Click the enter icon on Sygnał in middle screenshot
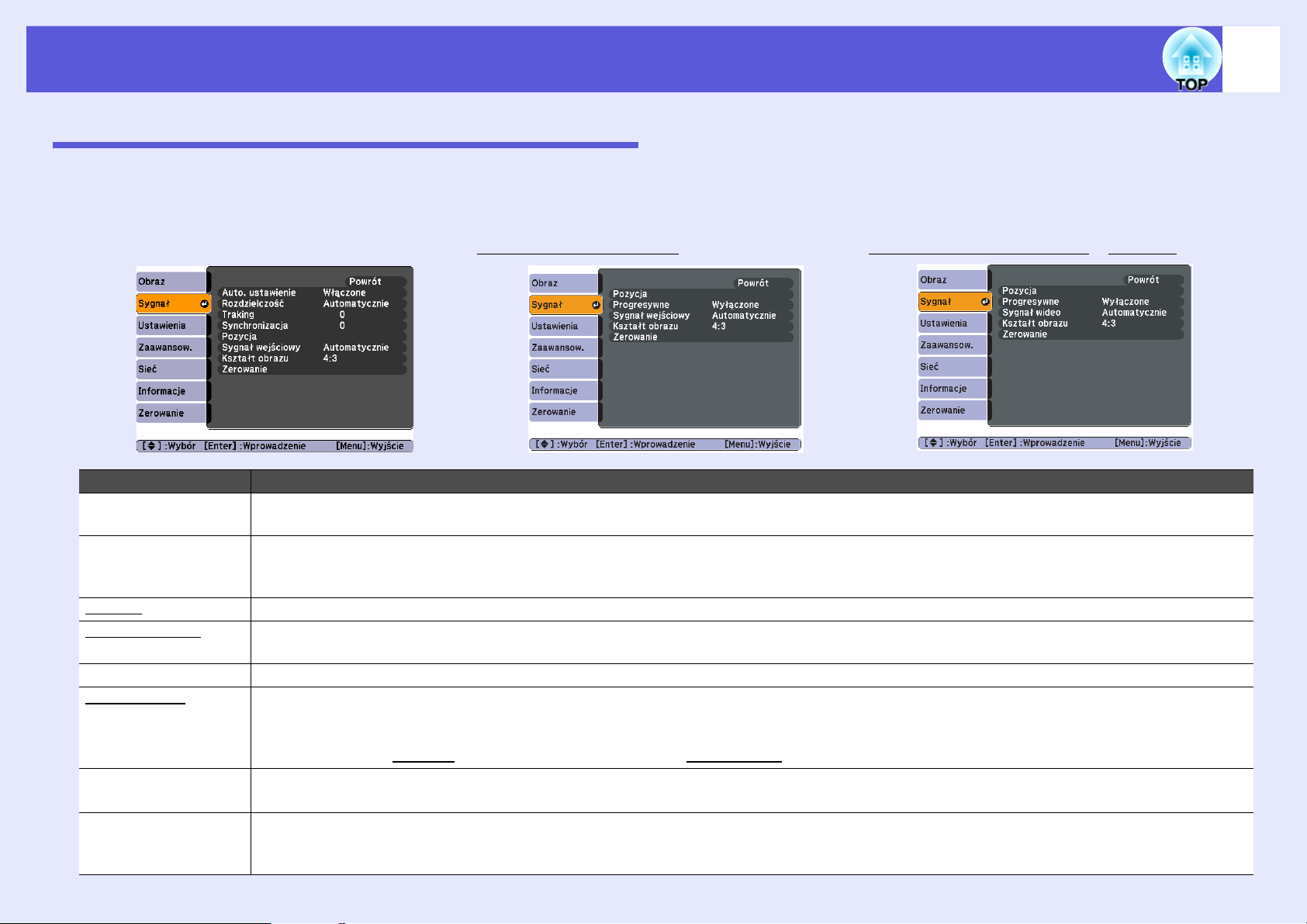This screenshot has width=1307, height=924. [596, 305]
